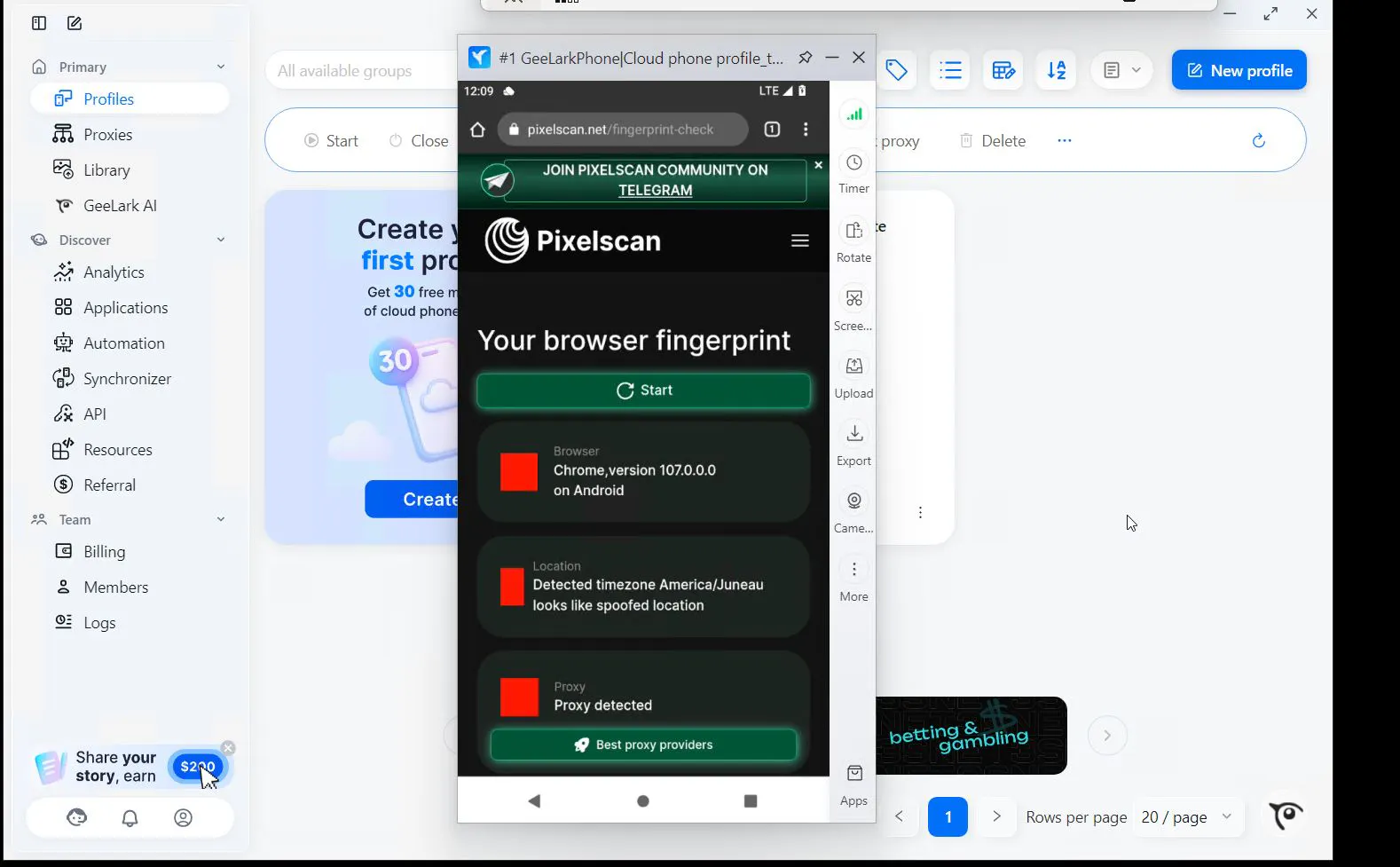Open the Chrome three-dot menu
Image resolution: width=1400 pixels, height=867 pixels.
(x=806, y=130)
